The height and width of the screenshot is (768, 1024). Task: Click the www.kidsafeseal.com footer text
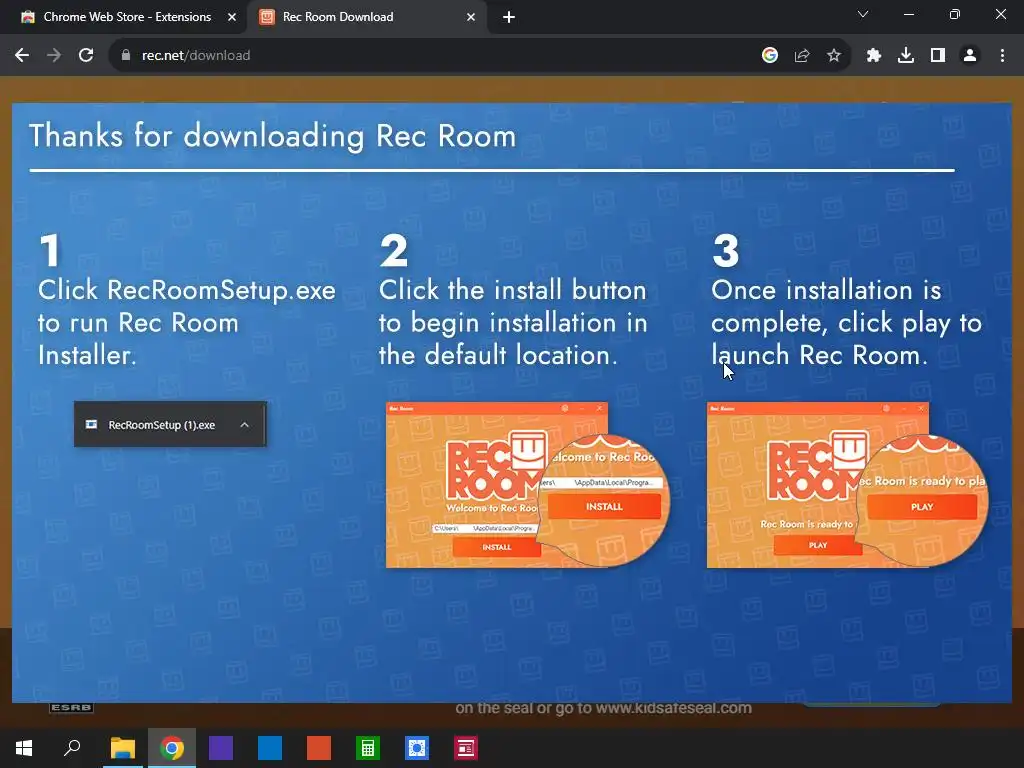tap(673, 708)
